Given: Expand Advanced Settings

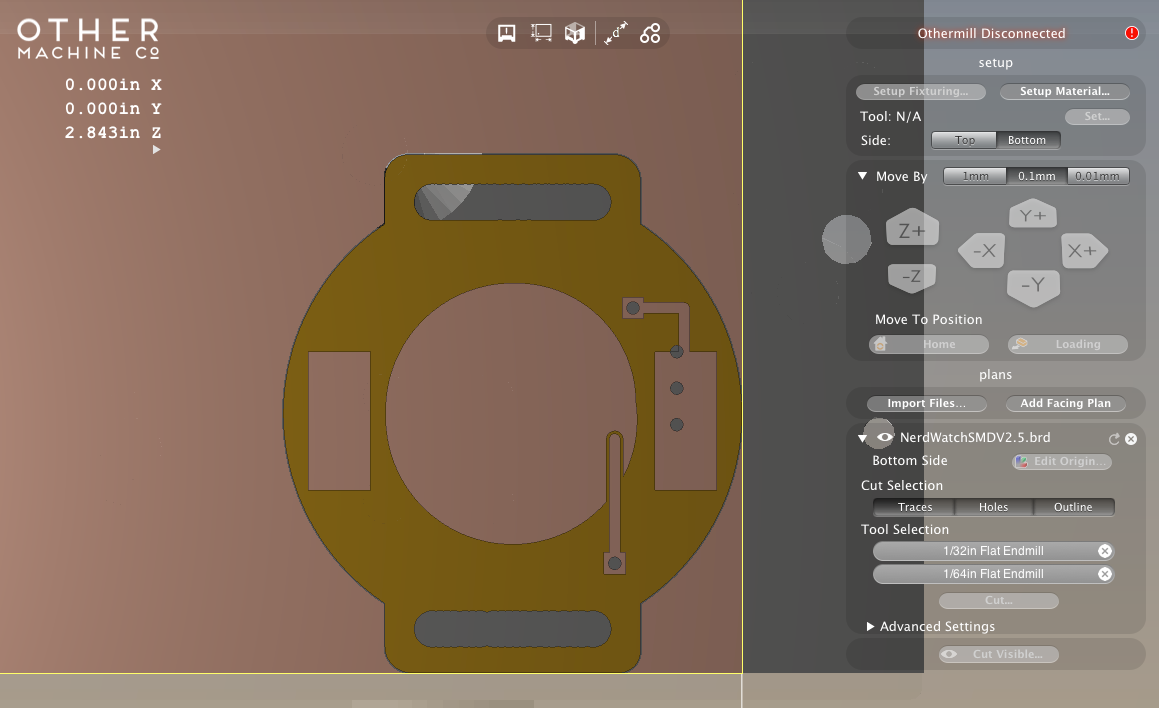Looking at the screenshot, I should (x=871, y=626).
